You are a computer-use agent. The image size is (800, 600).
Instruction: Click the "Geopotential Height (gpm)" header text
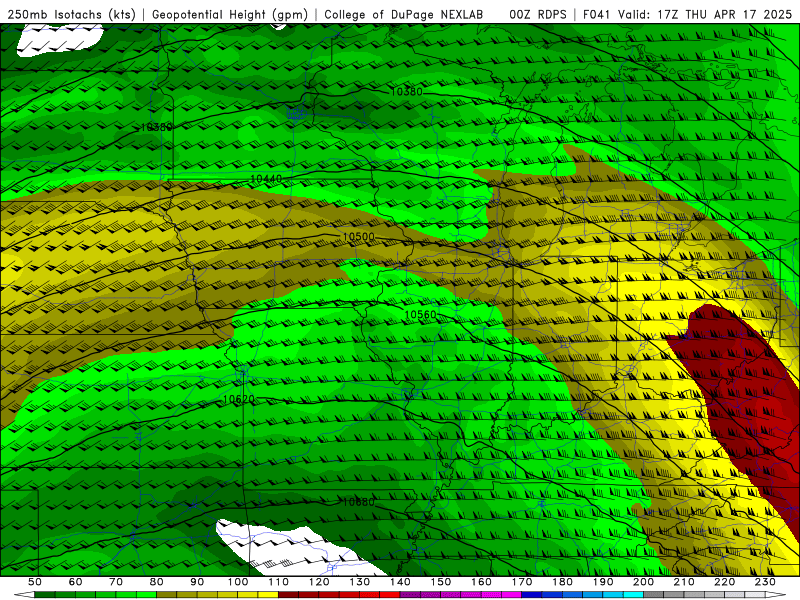230,14
